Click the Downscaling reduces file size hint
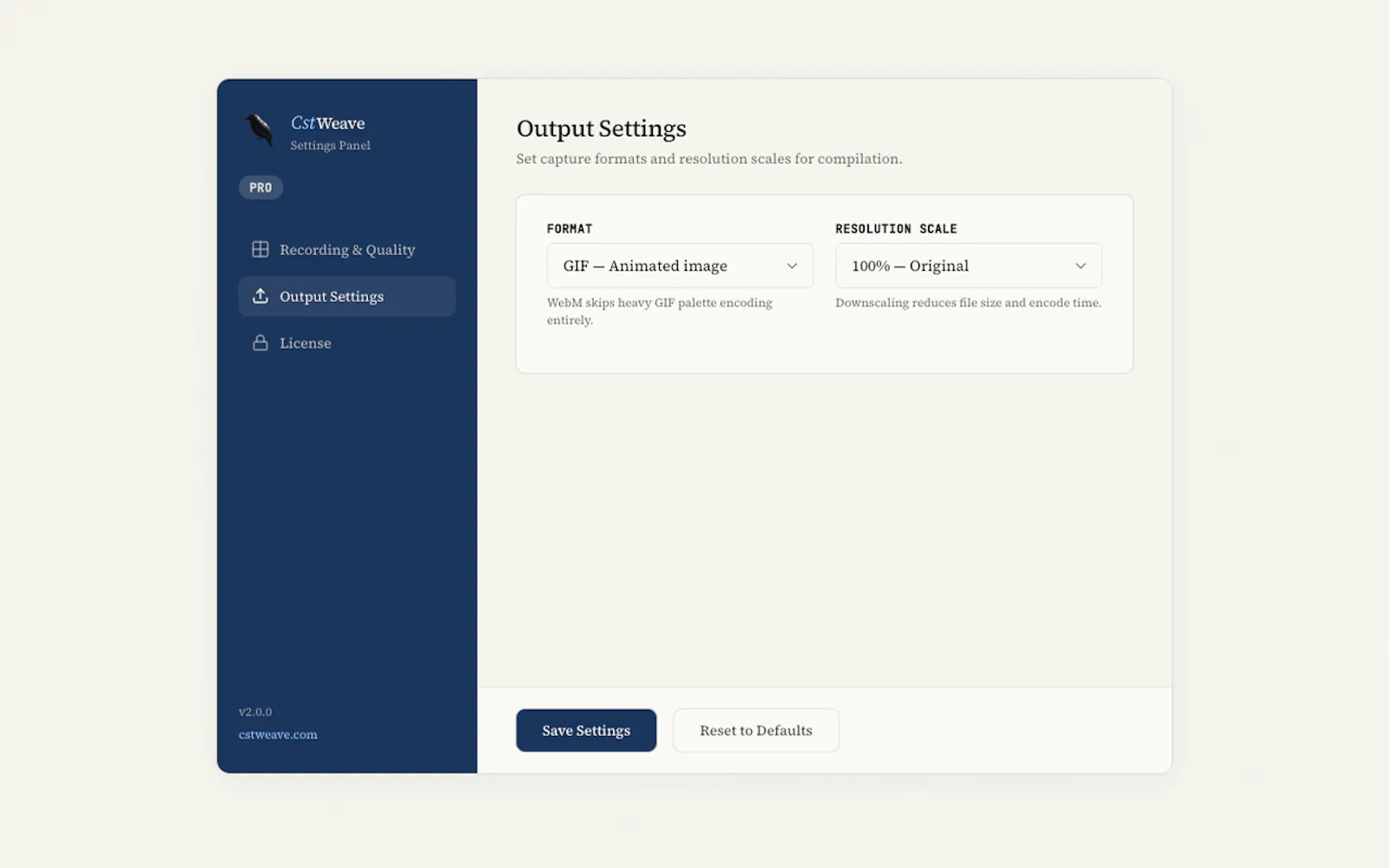 pos(968,302)
